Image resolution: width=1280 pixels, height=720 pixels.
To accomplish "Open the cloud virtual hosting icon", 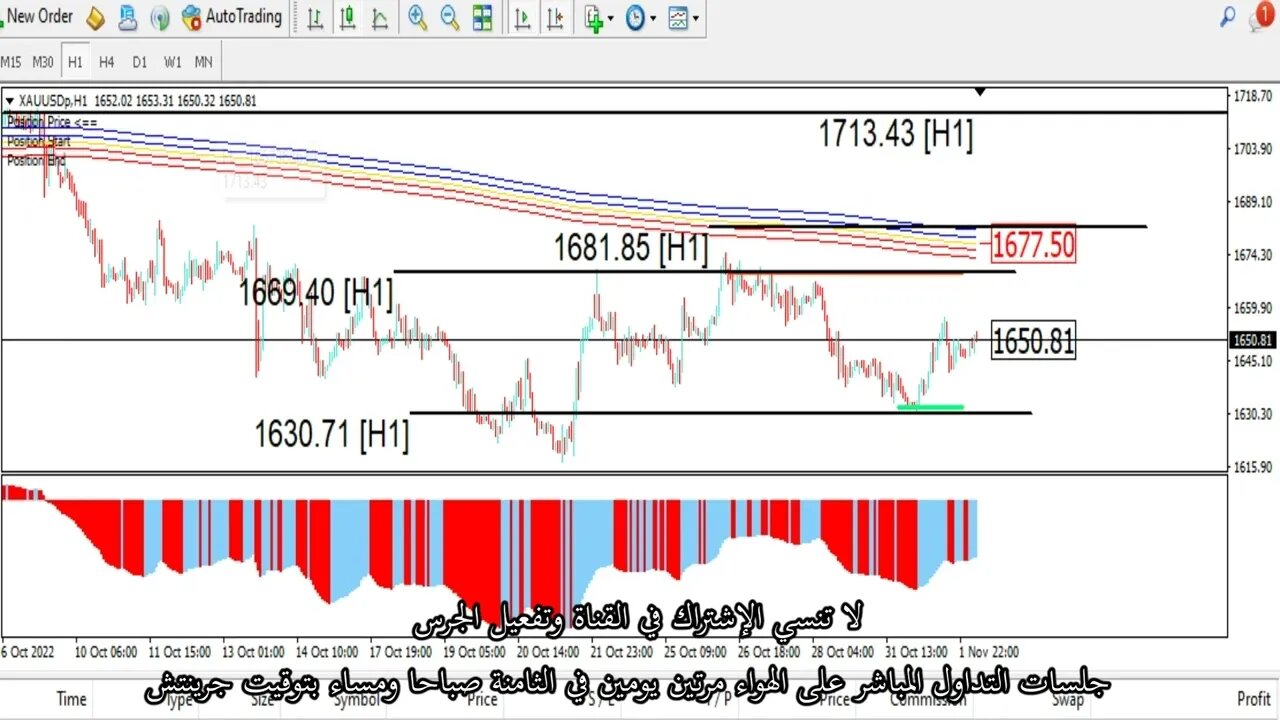I will click(128, 18).
